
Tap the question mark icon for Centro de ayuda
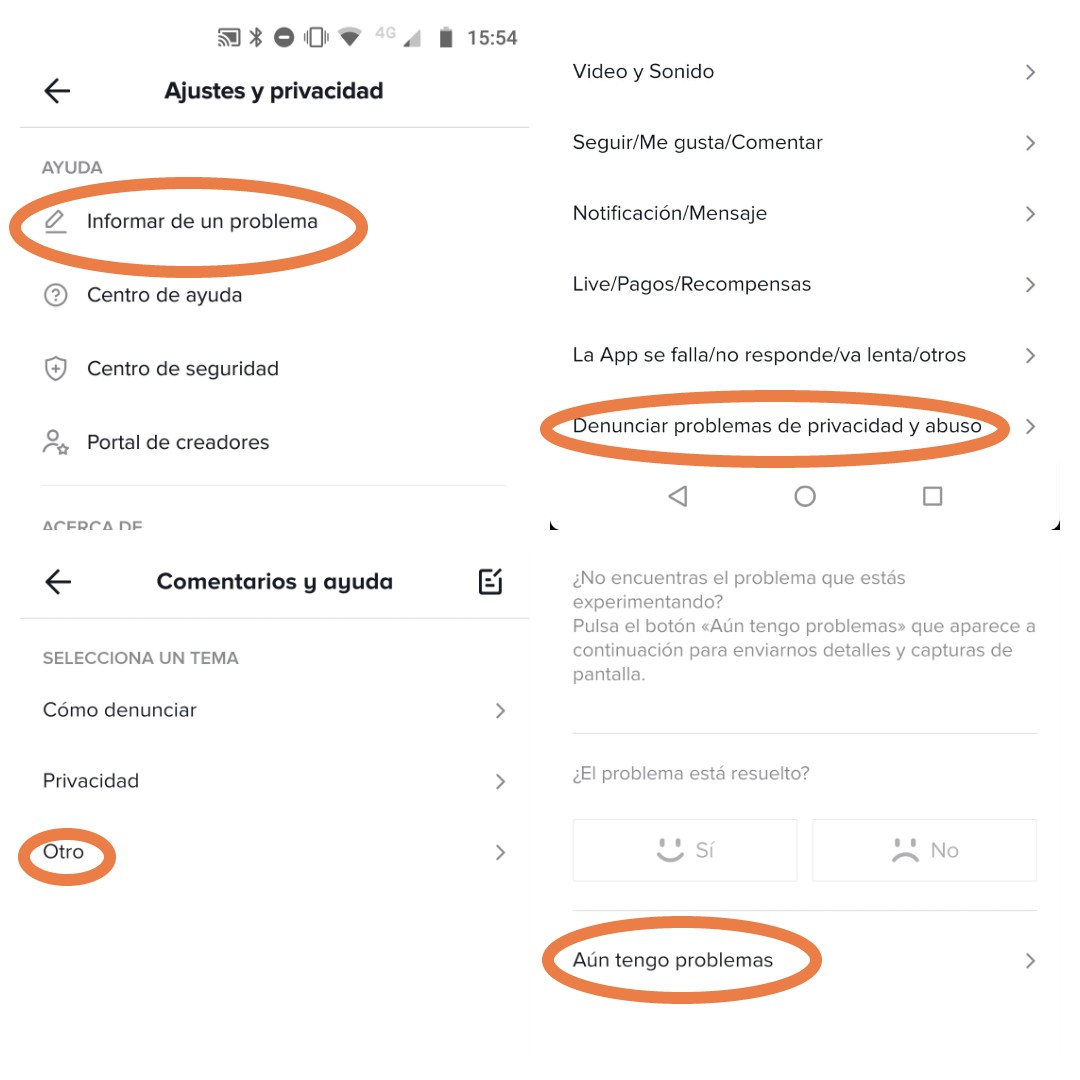(55, 295)
